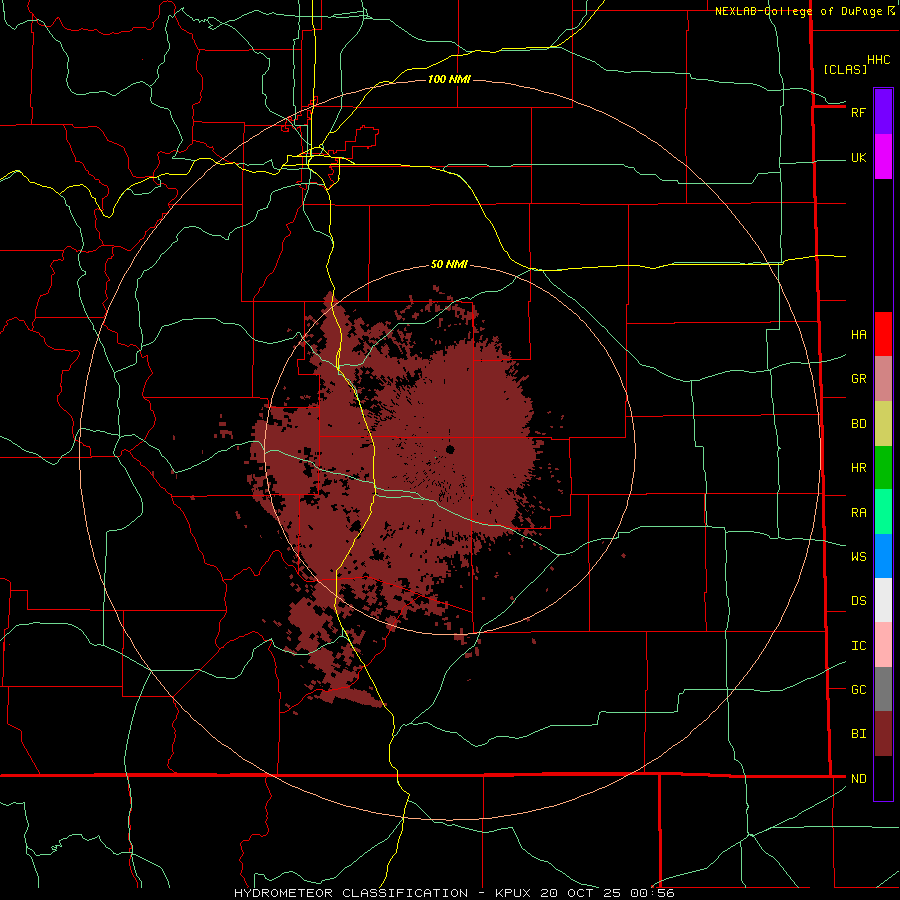Click the RF legend label
The width and height of the screenshot is (900, 900).
tap(859, 112)
